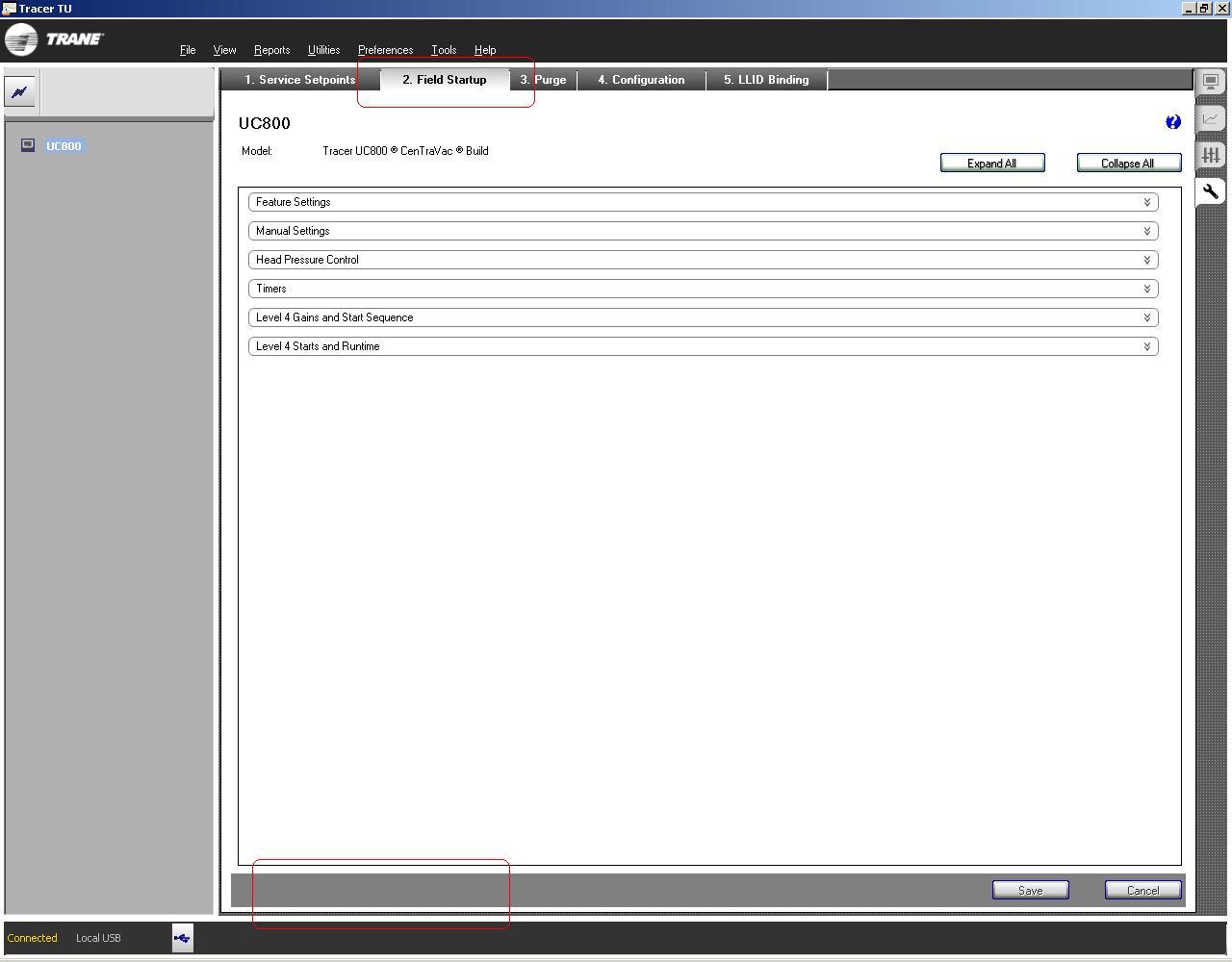Select the 2. Field Startup tab

point(445,80)
